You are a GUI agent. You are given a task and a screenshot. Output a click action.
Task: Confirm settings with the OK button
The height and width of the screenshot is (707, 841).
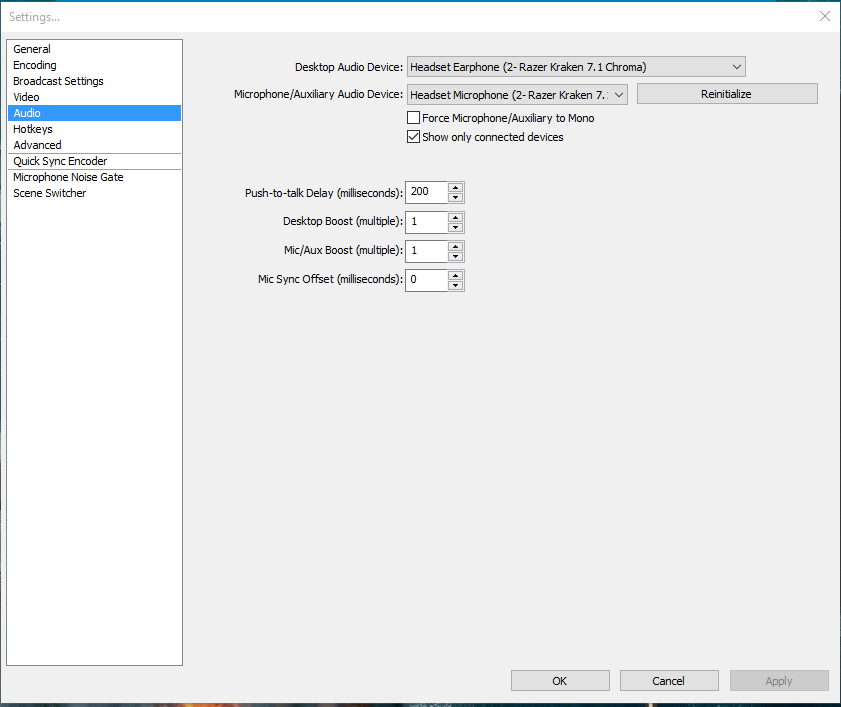(x=560, y=681)
